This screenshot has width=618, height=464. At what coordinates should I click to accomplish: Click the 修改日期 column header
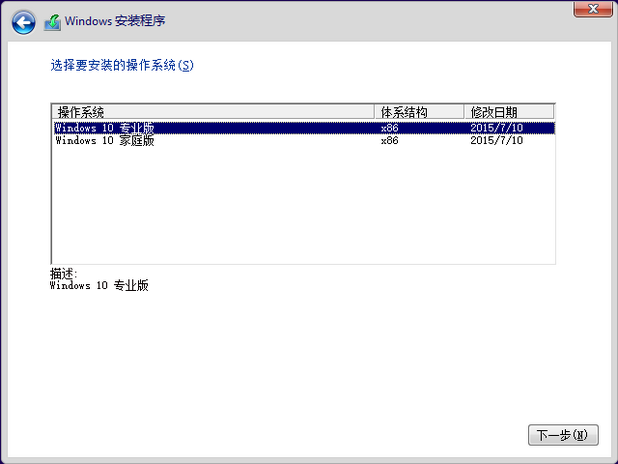(509, 112)
